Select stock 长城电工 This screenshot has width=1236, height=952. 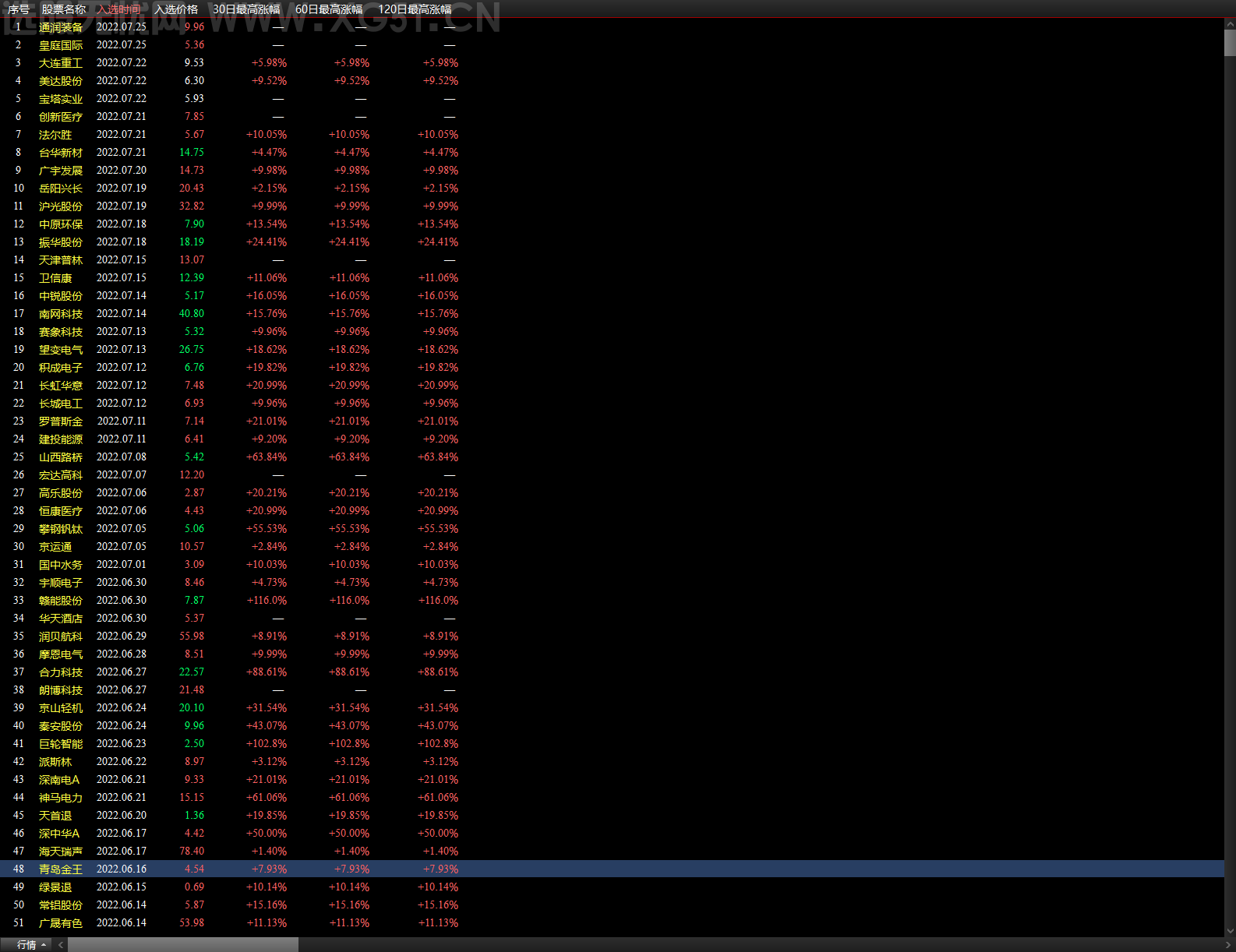tap(61, 404)
